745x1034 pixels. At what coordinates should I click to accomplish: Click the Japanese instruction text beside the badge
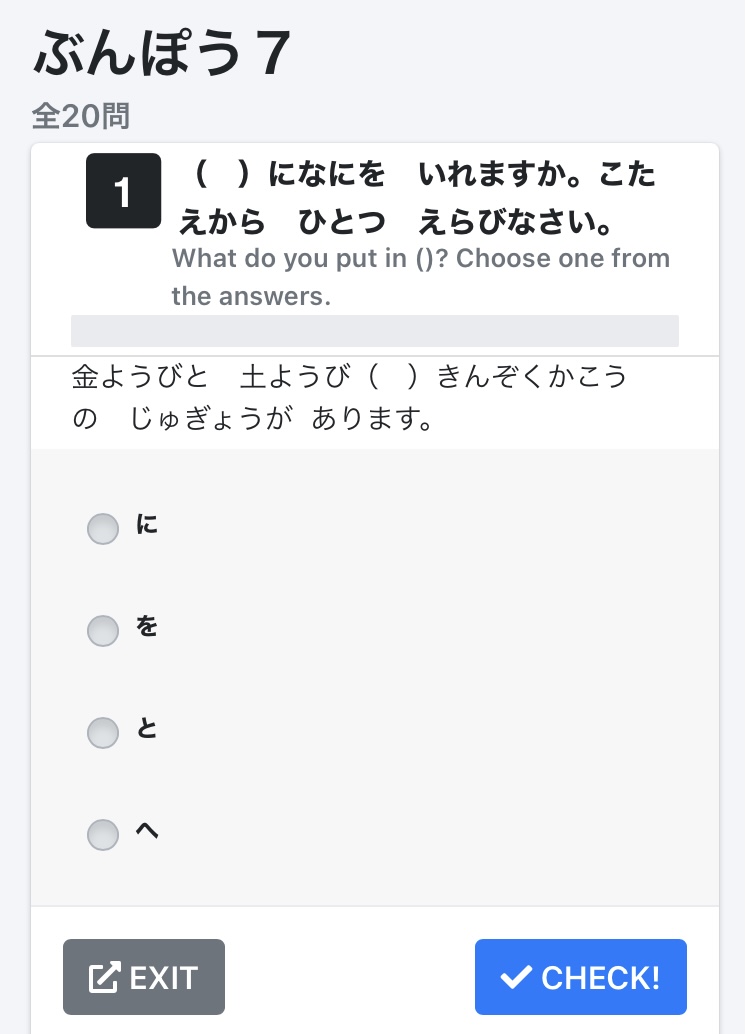click(x=417, y=198)
